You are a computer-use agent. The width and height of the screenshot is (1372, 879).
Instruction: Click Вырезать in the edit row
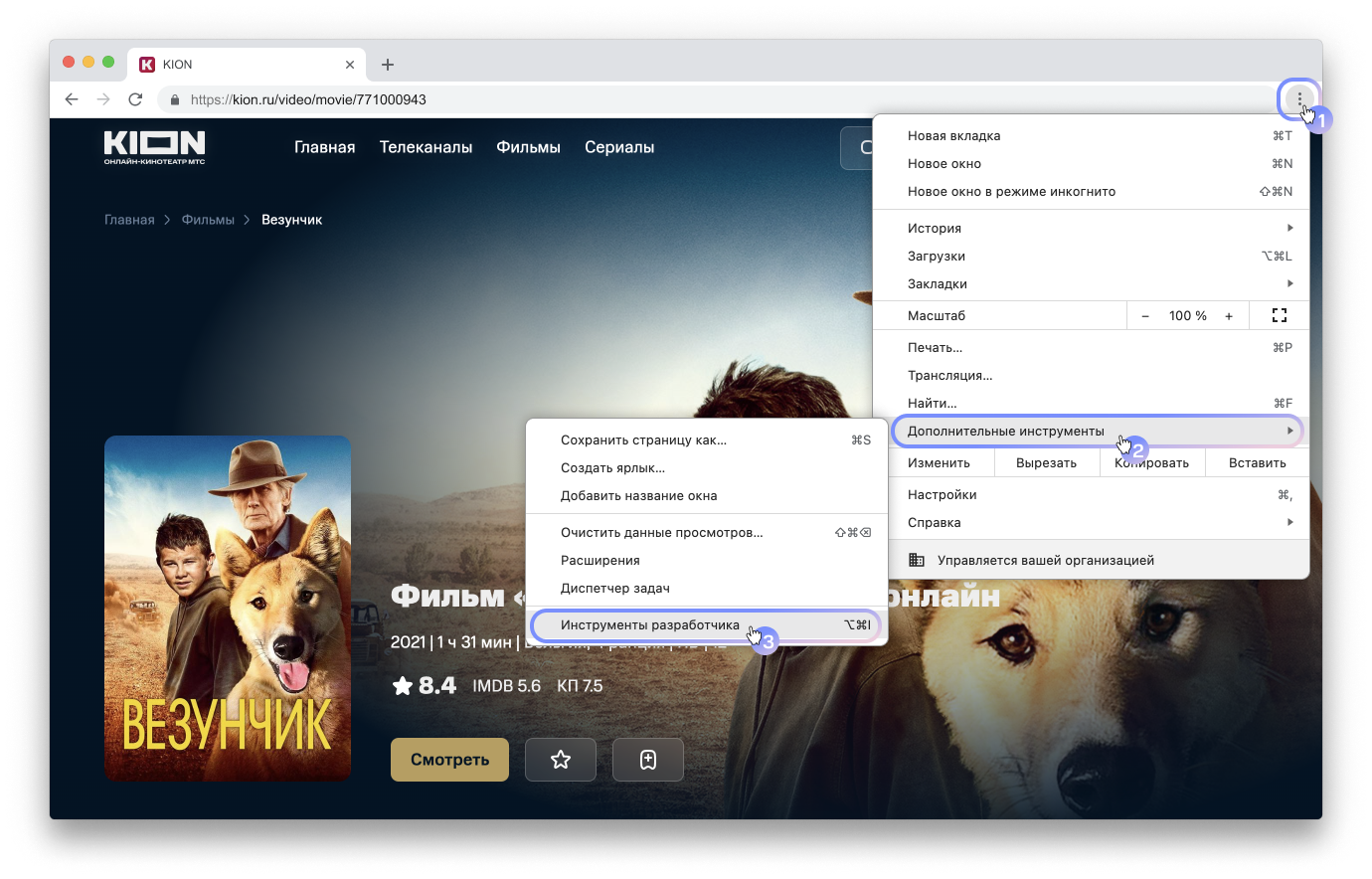pos(1046,462)
